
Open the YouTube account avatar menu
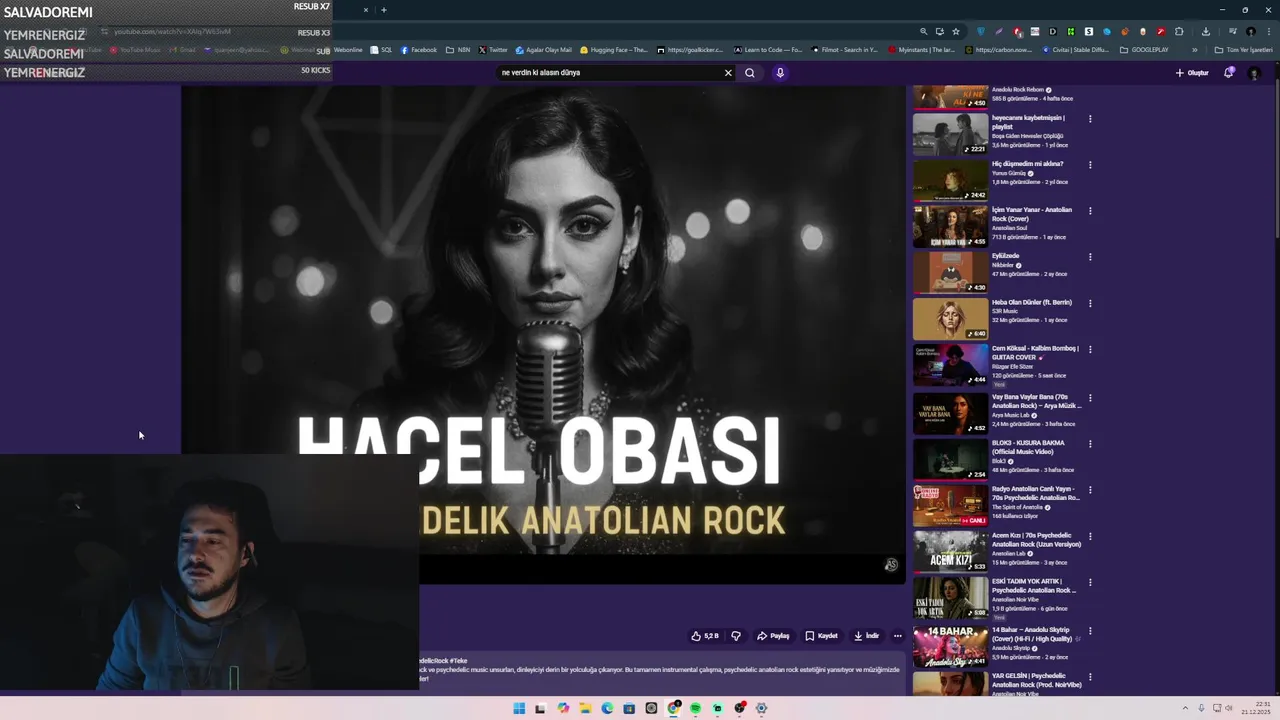tap(1254, 73)
